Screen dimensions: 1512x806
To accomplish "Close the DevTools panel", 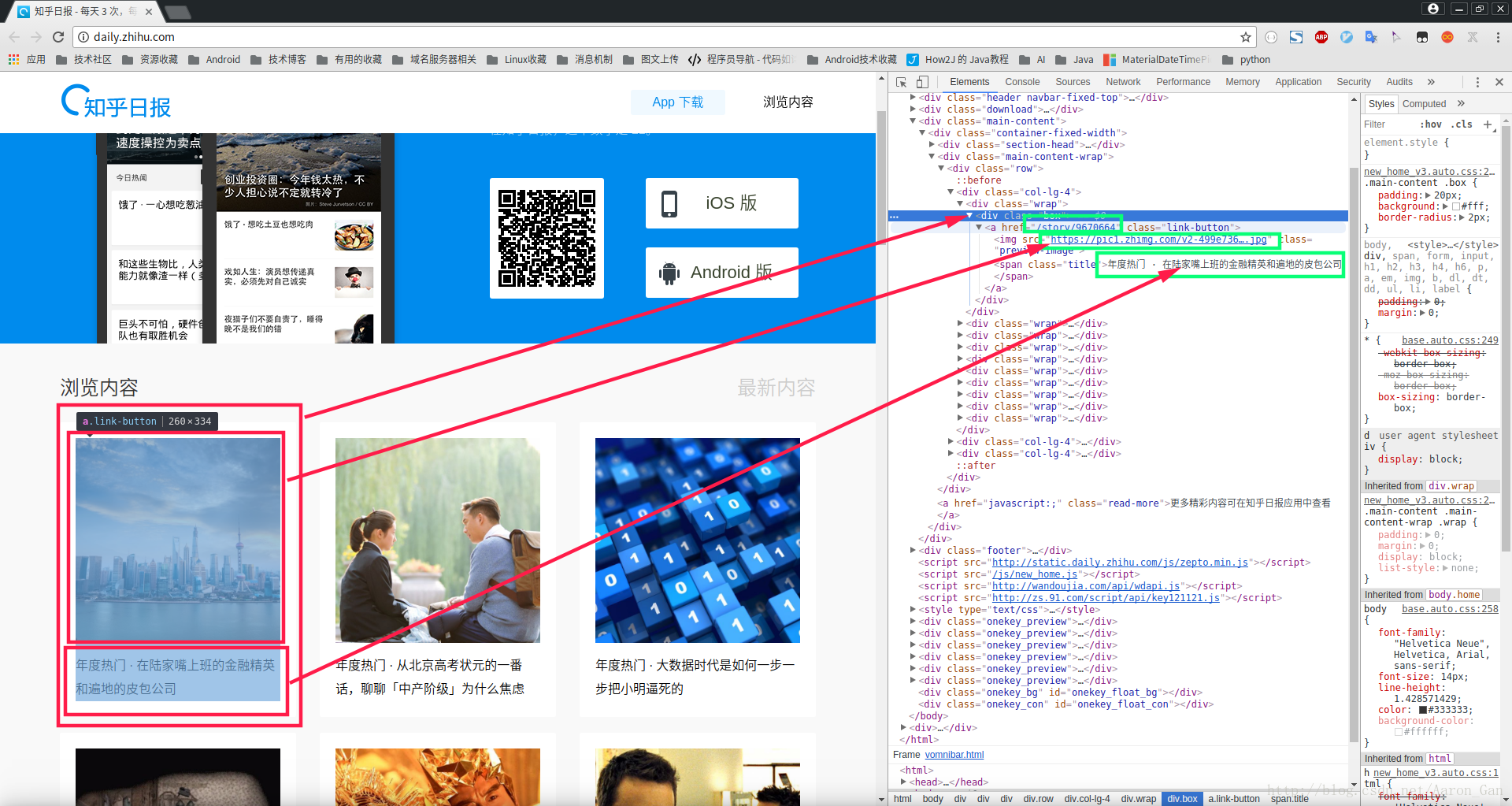I will (x=1499, y=82).
